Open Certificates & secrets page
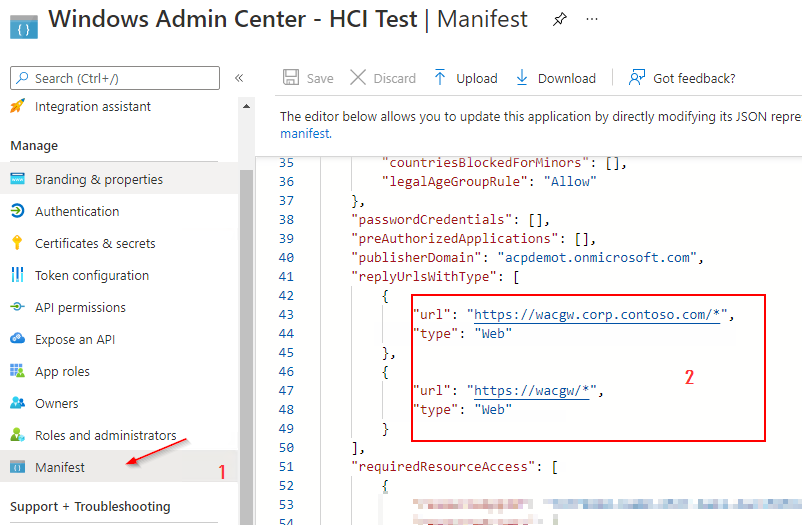The width and height of the screenshot is (802, 525). 95,244
